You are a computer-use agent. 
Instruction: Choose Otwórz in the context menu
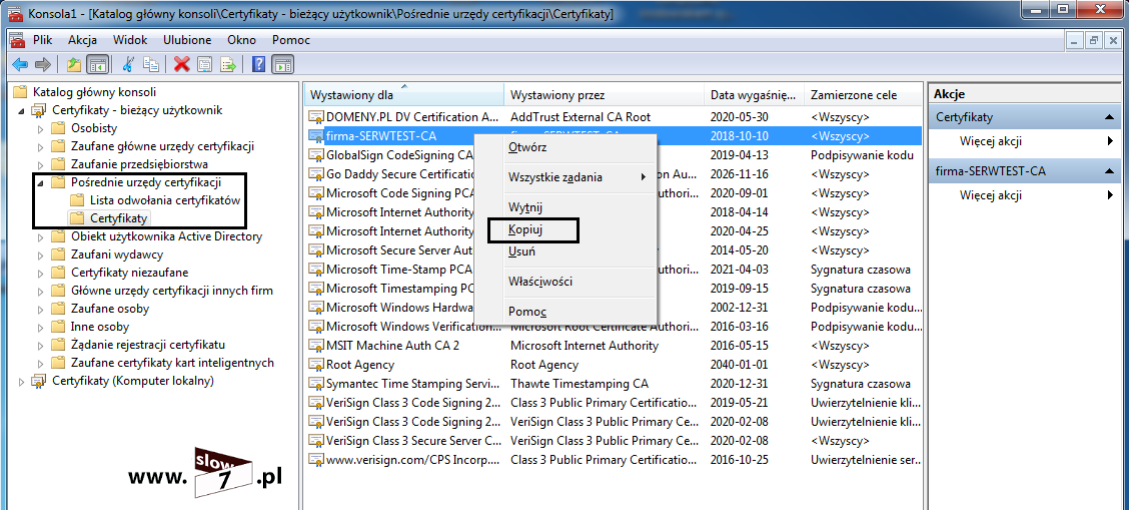(528, 148)
